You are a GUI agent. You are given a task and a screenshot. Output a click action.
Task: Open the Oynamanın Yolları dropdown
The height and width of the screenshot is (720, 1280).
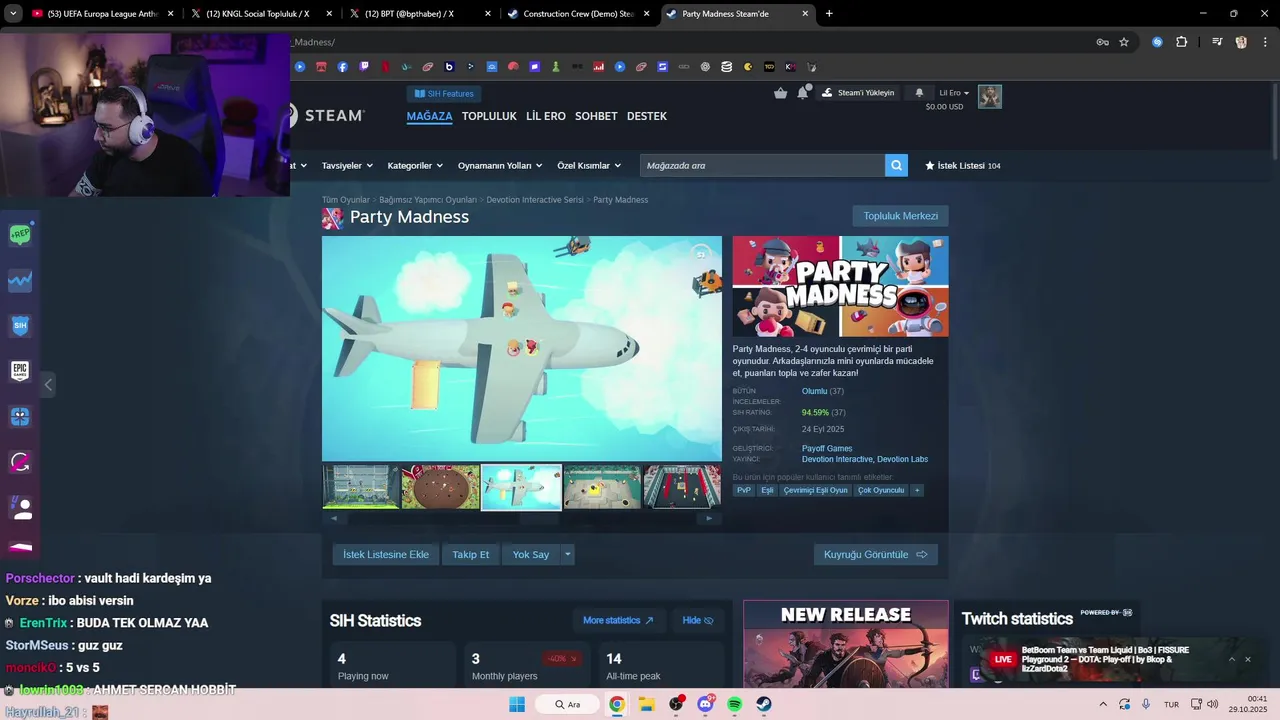[x=500, y=165]
